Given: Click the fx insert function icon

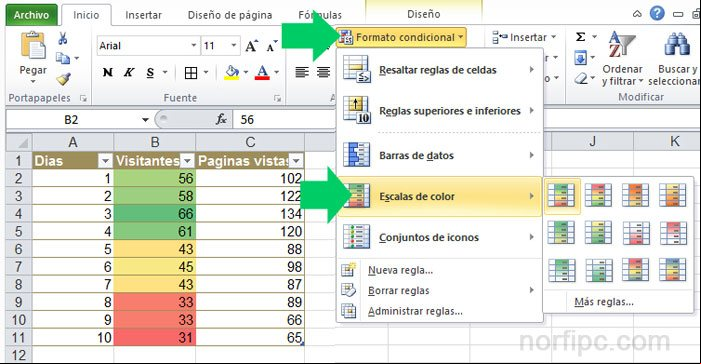Looking at the screenshot, I should click(221, 119).
